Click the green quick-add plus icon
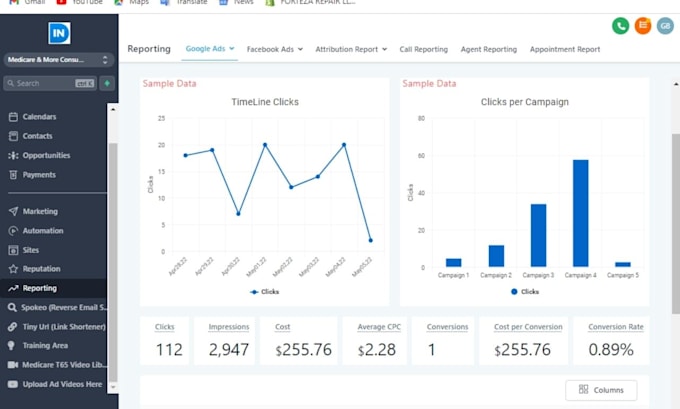 pyautogui.click(x=107, y=83)
